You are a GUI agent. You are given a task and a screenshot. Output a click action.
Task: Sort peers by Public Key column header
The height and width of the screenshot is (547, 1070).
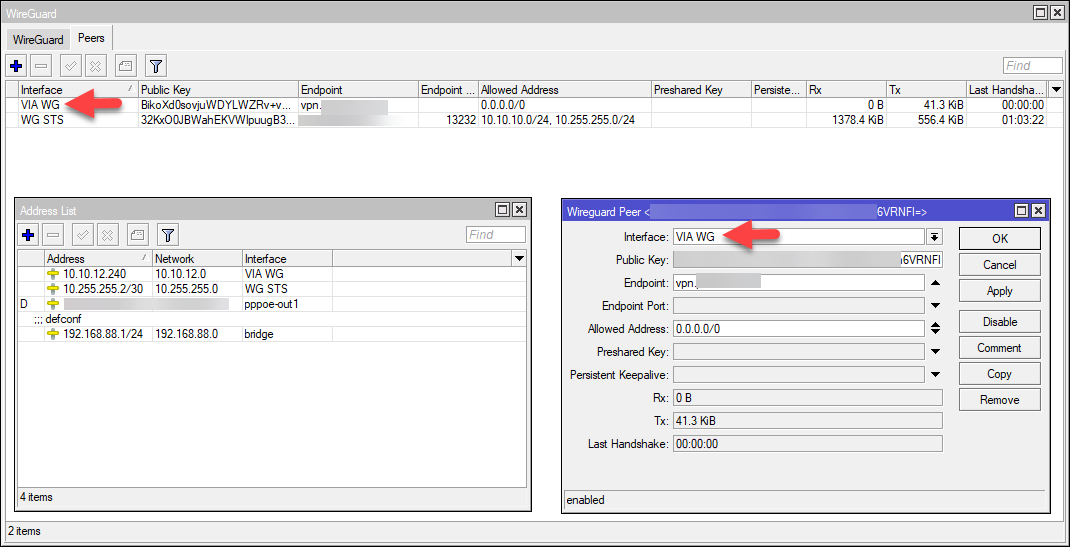(x=218, y=89)
